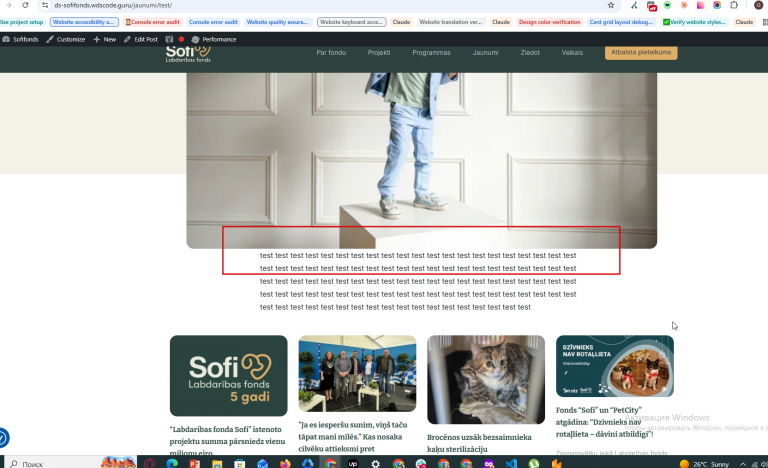This screenshot has width=768, height=468.
Task: Open the group photo card image
Action: (x=357, y=373)
